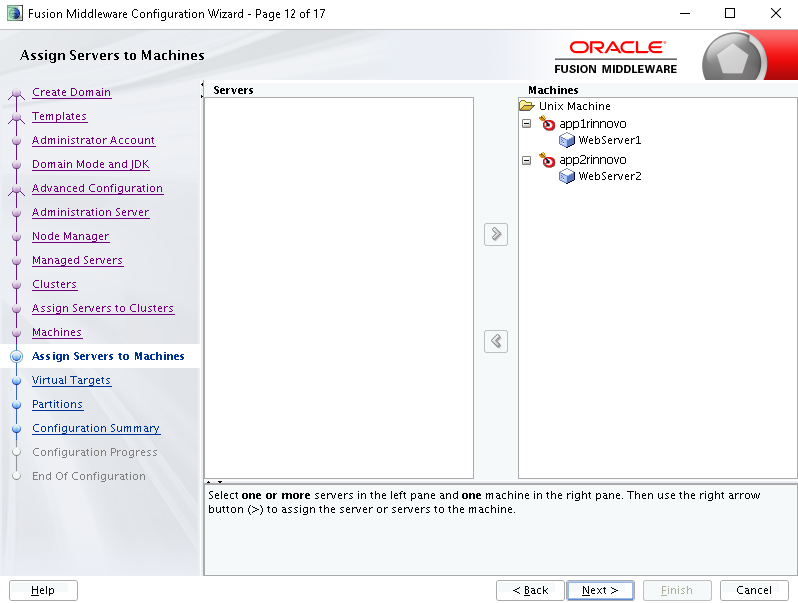Screen dimensions: 798x603
Task: Collapse the app2rinnovo machine node
Action: (x=527, y=160)
